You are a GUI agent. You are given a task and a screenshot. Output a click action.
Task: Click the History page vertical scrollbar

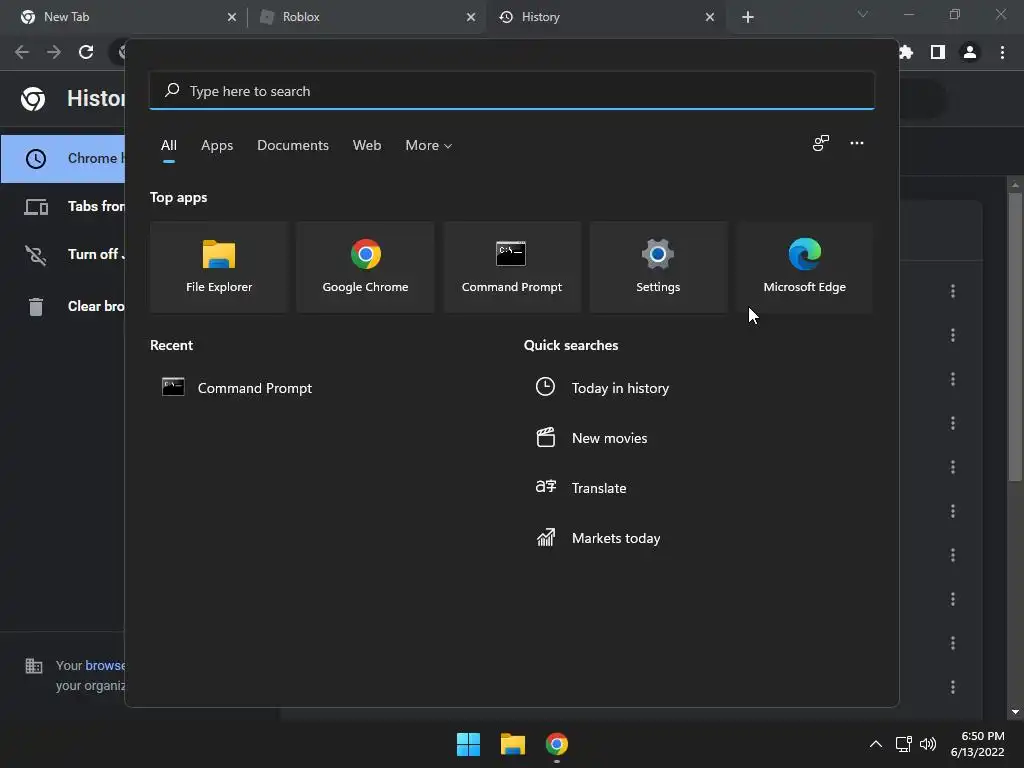pos(1015,336)
